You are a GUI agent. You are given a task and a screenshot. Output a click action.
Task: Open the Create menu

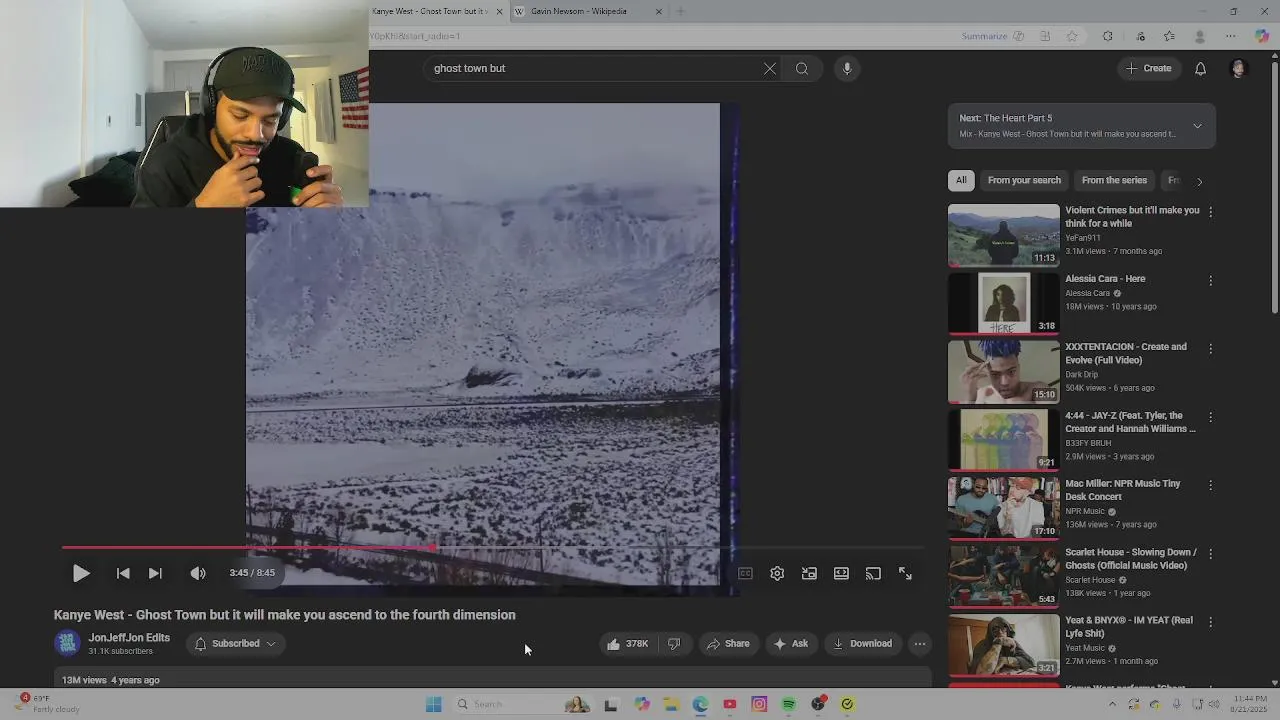(x=1148, y=68)
